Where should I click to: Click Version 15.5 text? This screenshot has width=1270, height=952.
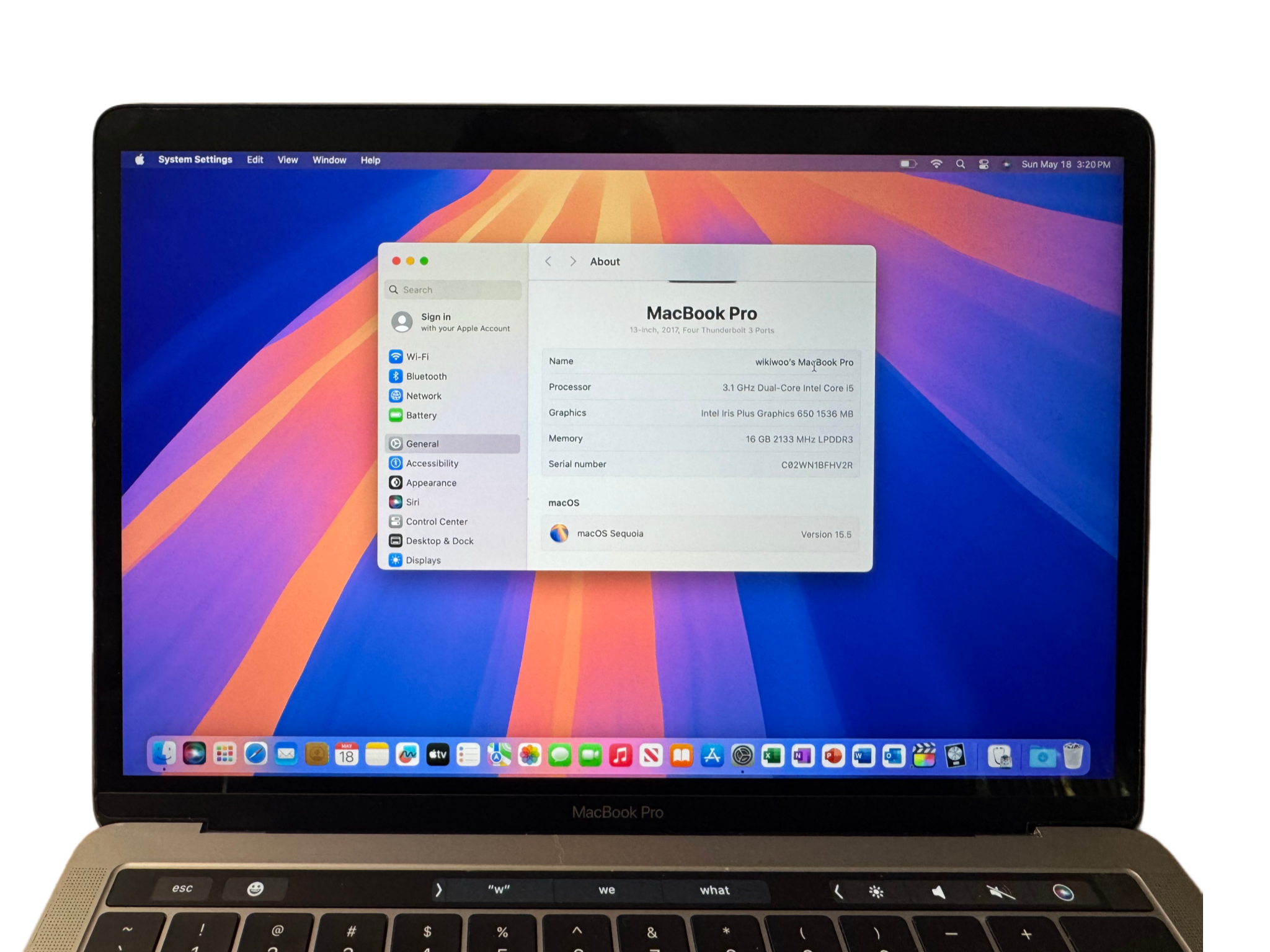tap(826, 534)
